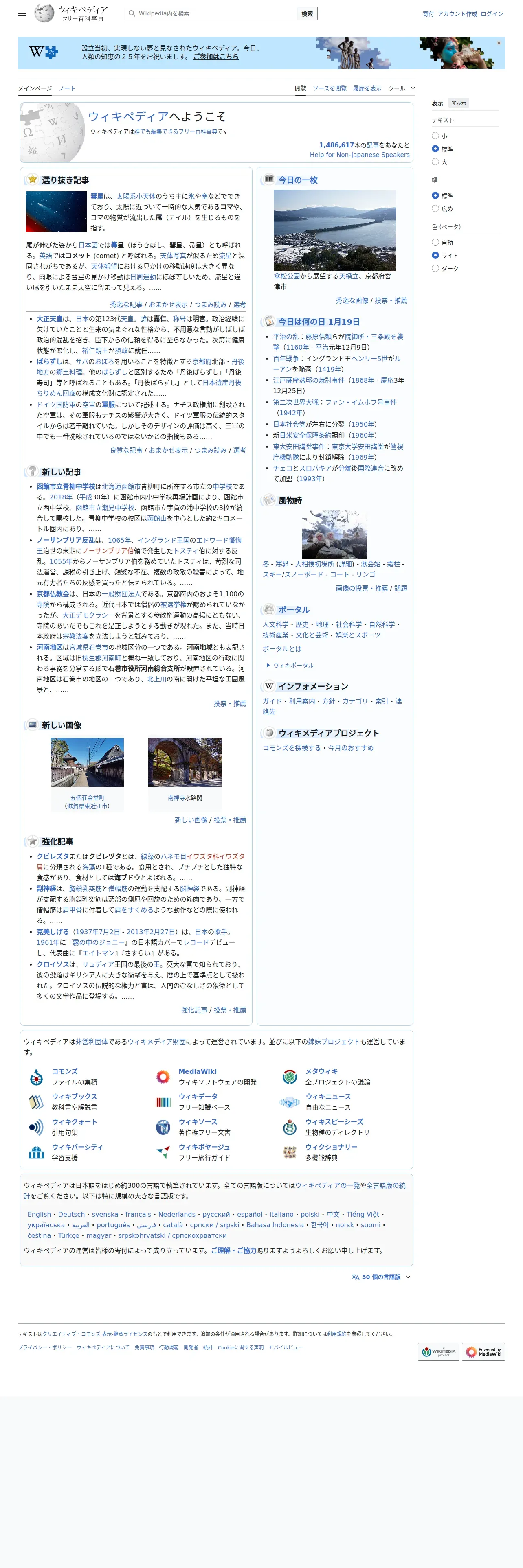
Task: Select width 広め radio button
Action: point(435,208)
